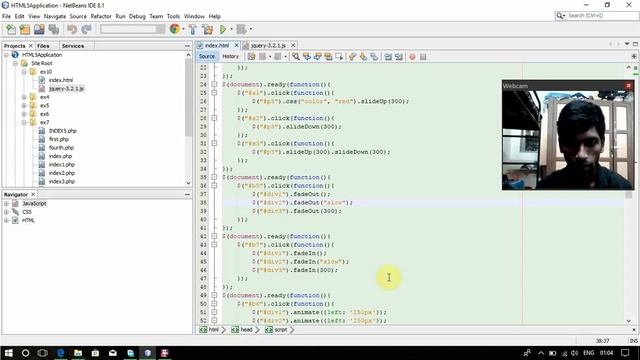
Task: Click the Build Project hammer icon
Action: click(193, 29)
